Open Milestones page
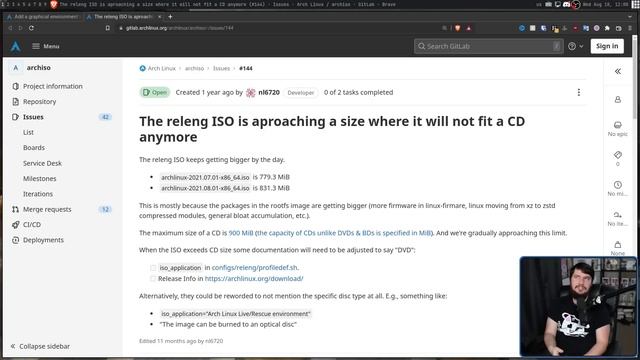The image size is (640, 360). [40, 178]
